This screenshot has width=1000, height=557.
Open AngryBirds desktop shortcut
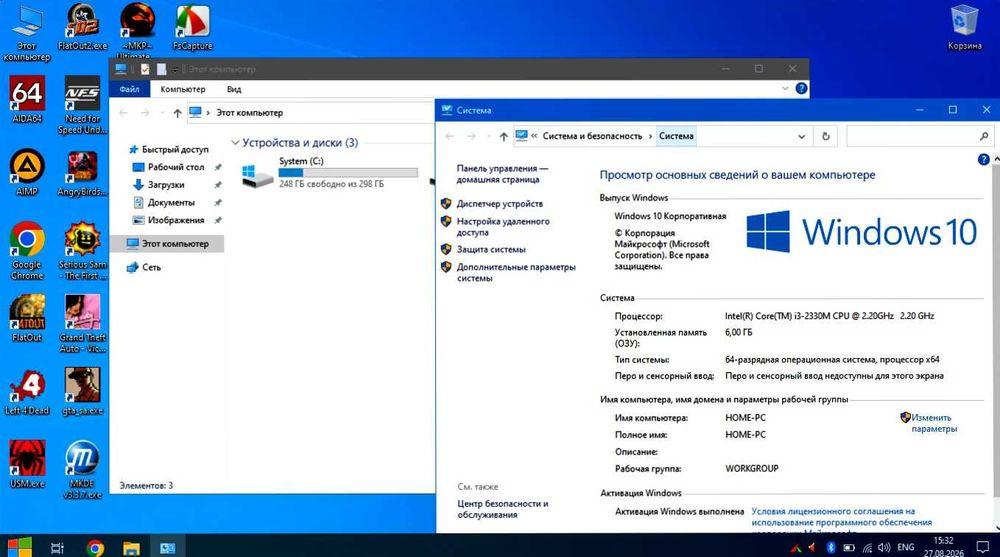click(82, 173)
